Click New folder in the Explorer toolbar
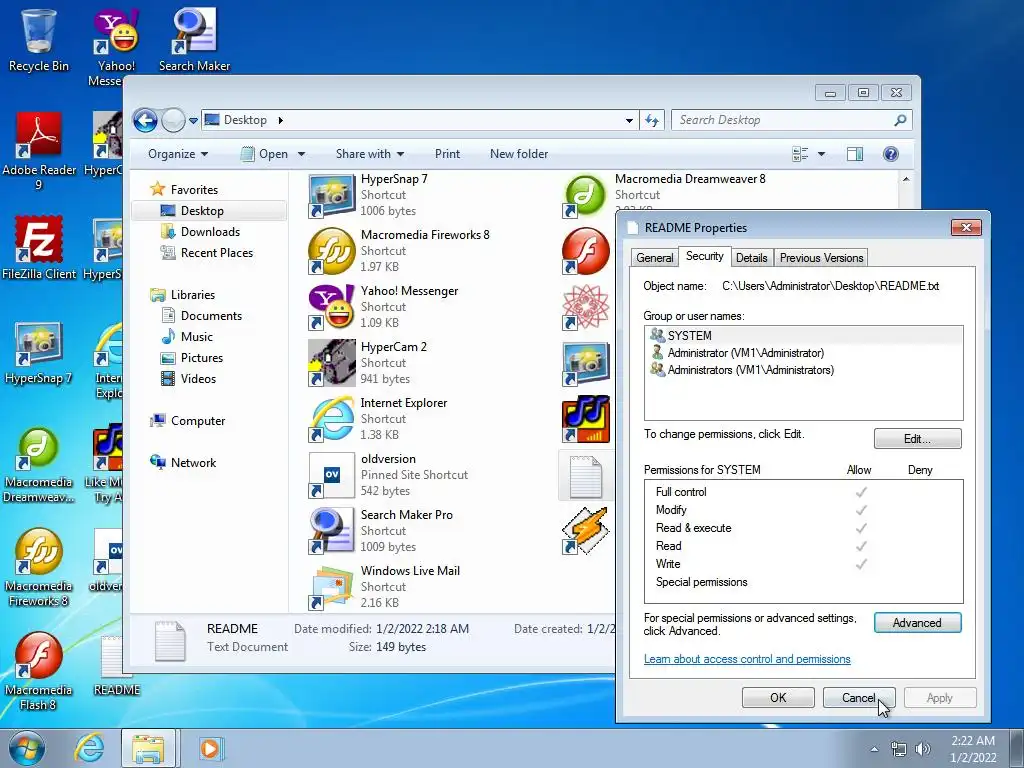The image size is (1024, 768). 519,154
